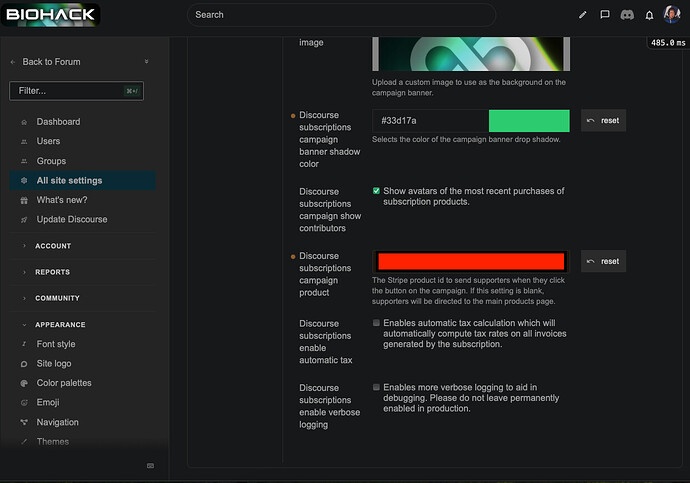Click the Discord icon in header
The image size is (690, 483).
[627, 15]
